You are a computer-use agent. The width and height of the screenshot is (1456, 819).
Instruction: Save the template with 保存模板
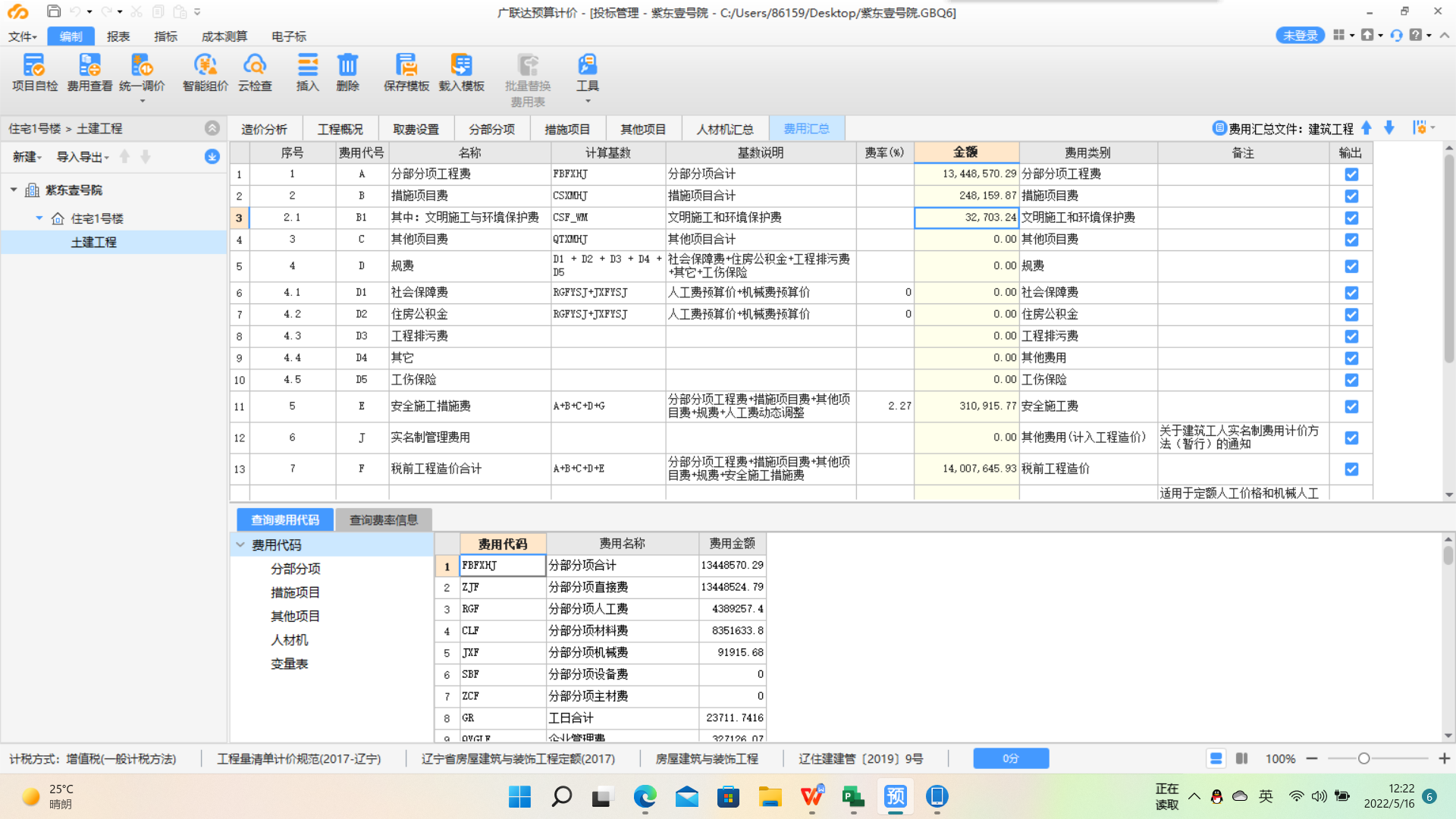pyautogui.click(x=406, y=73)
